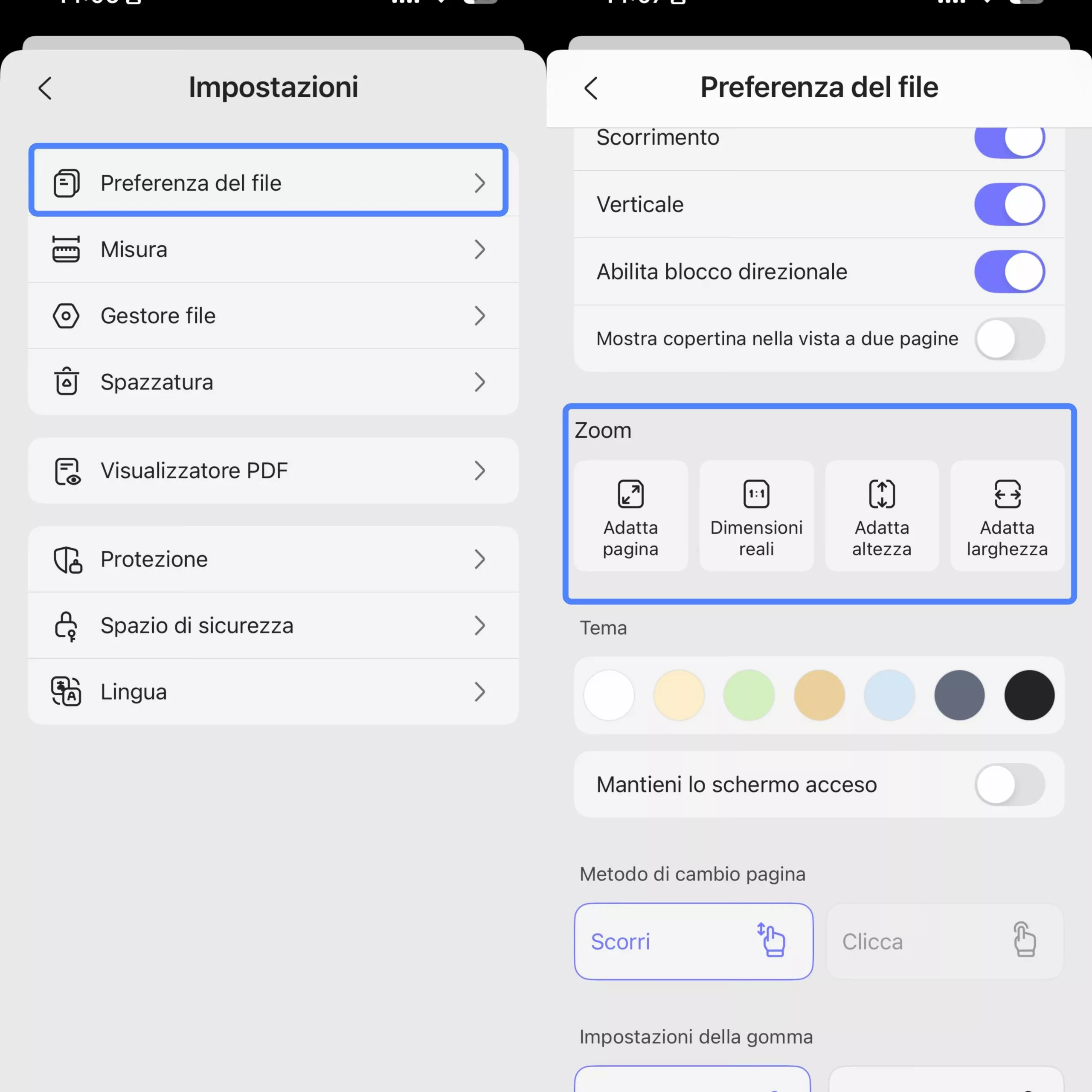Viewport: 1092px width, 1092px height.
Task: Choose the light green theme color
Action: (x=749, y=694)
